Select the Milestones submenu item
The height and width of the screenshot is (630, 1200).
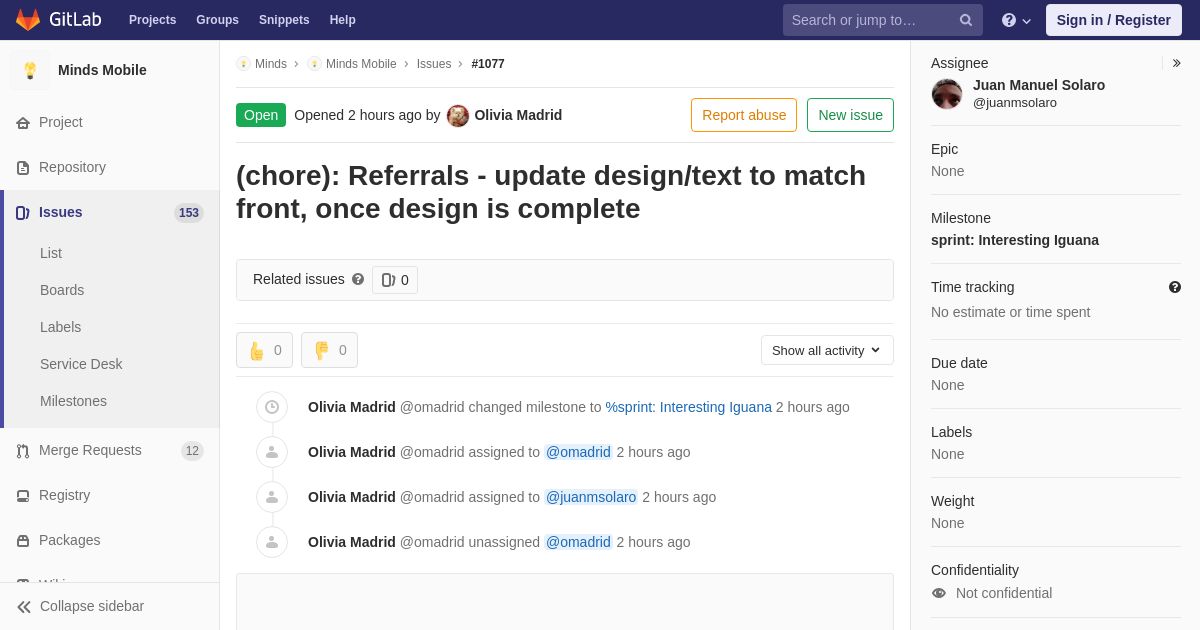73,401
